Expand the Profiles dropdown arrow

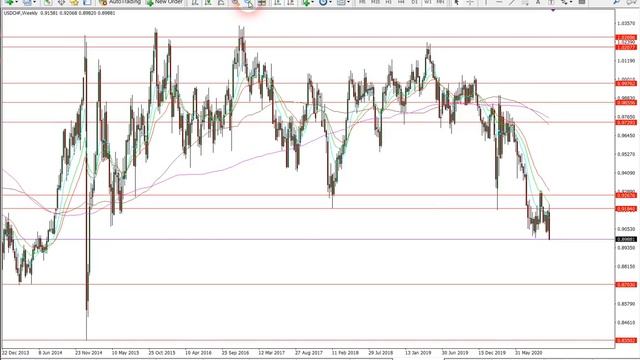tap(34, 2)
